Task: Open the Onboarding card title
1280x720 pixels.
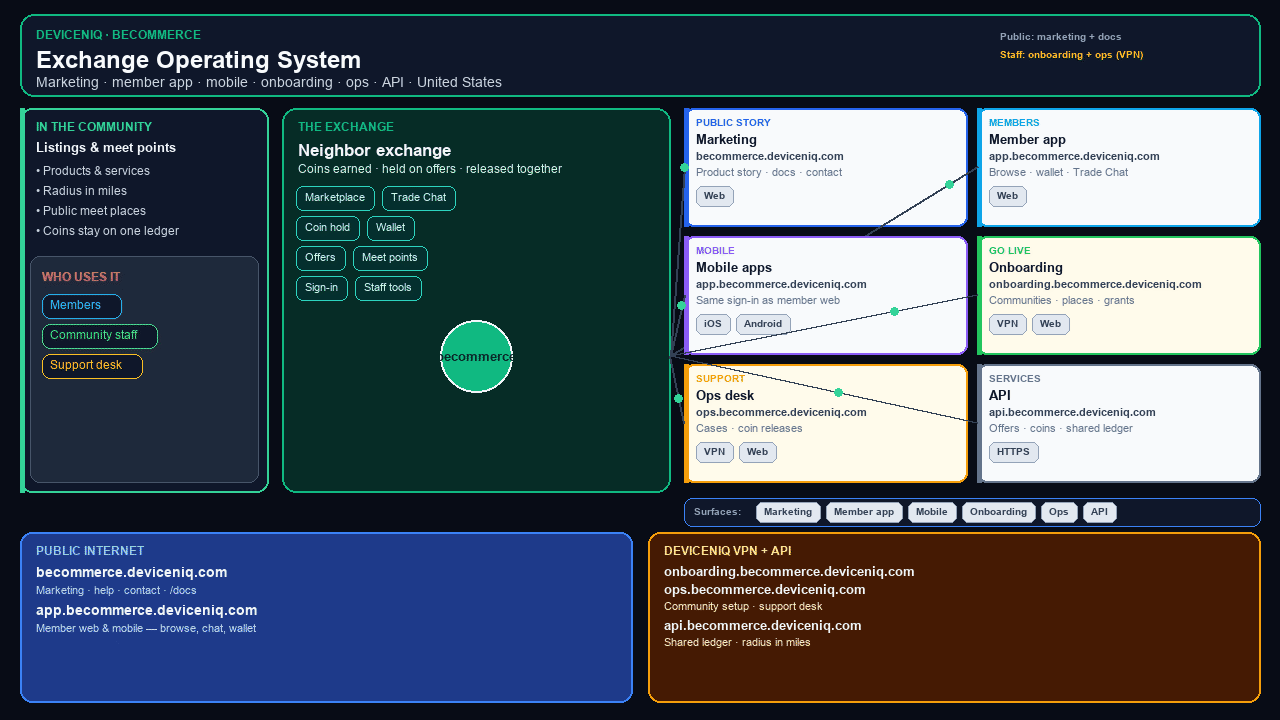Action: point(1026,268)
